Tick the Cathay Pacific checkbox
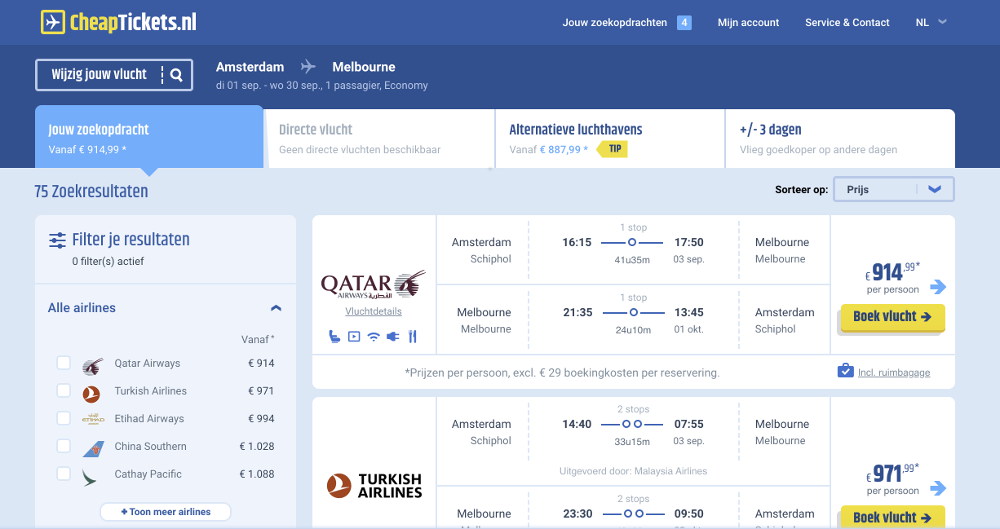This screenshot has height=529, width=1000. coord(63,473)
